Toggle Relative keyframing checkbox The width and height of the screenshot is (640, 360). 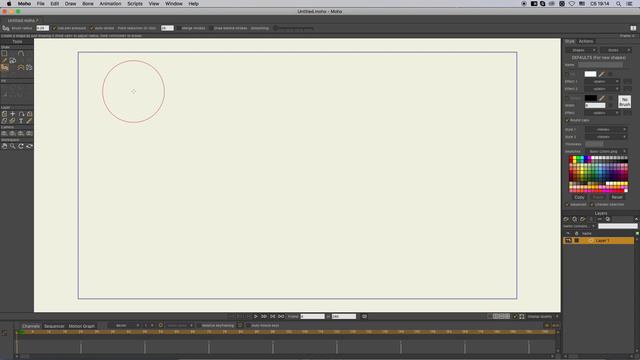(x=199, y=326)
